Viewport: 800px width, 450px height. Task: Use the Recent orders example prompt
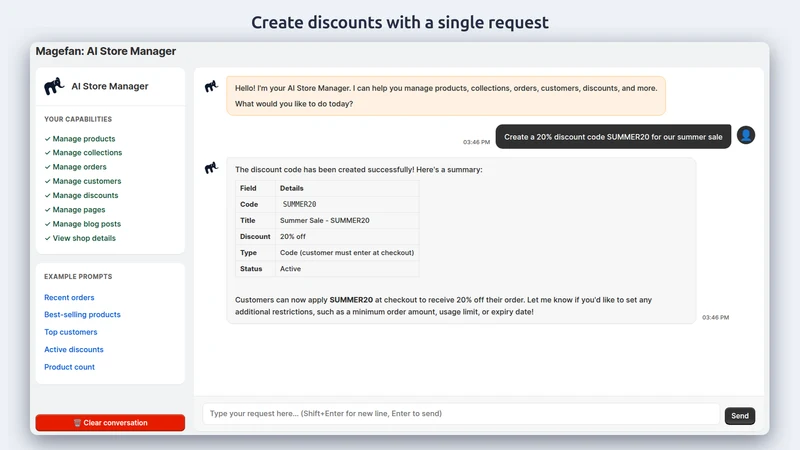coord(69,297)
